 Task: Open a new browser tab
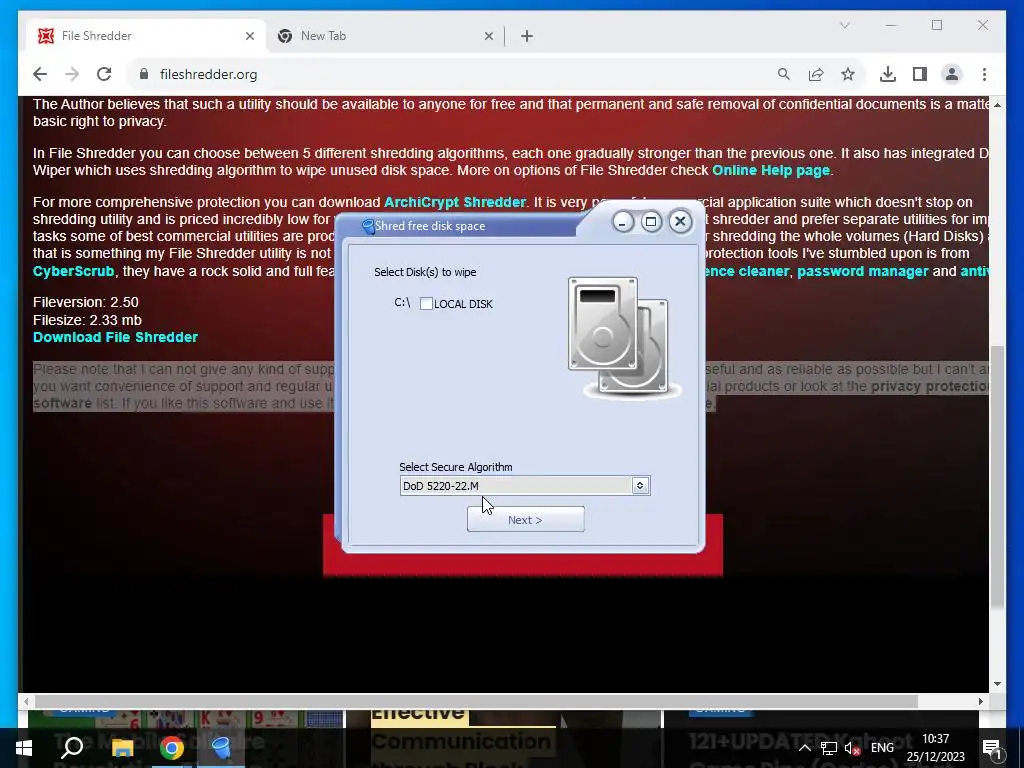[x=527, y=36]
